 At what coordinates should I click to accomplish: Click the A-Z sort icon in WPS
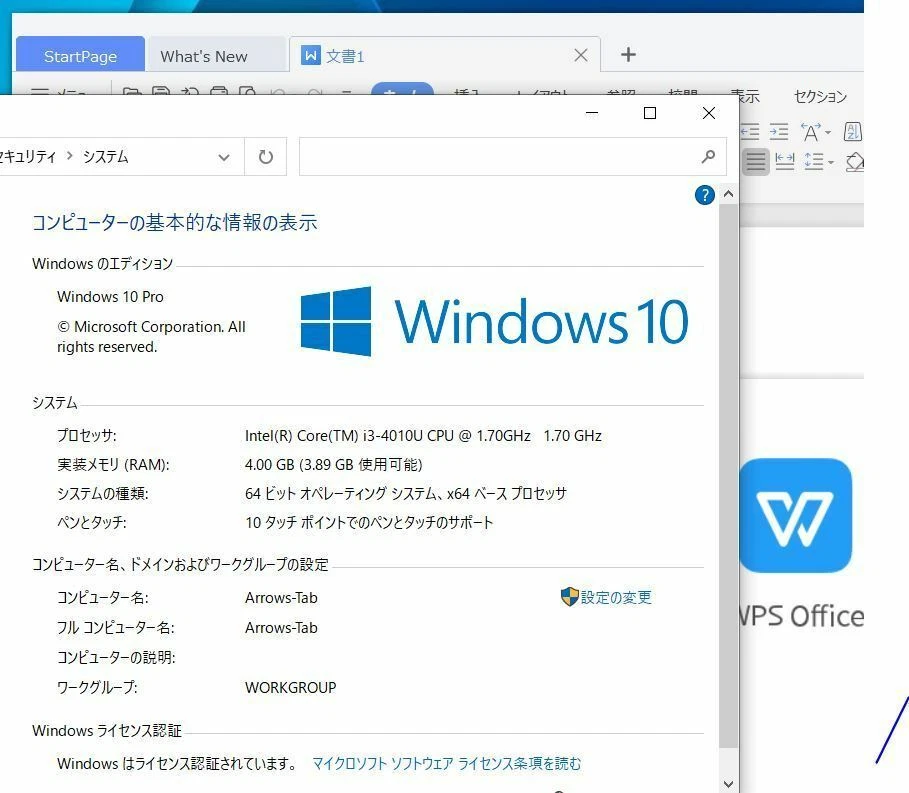coord(852,132)
